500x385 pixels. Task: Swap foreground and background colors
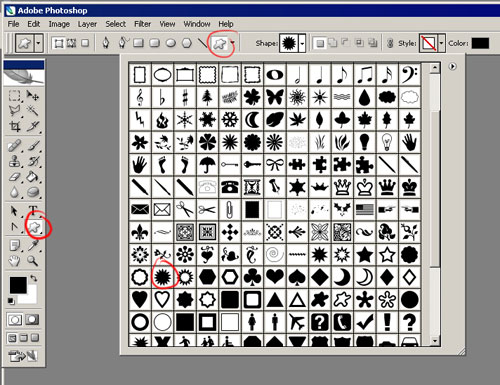34,278
